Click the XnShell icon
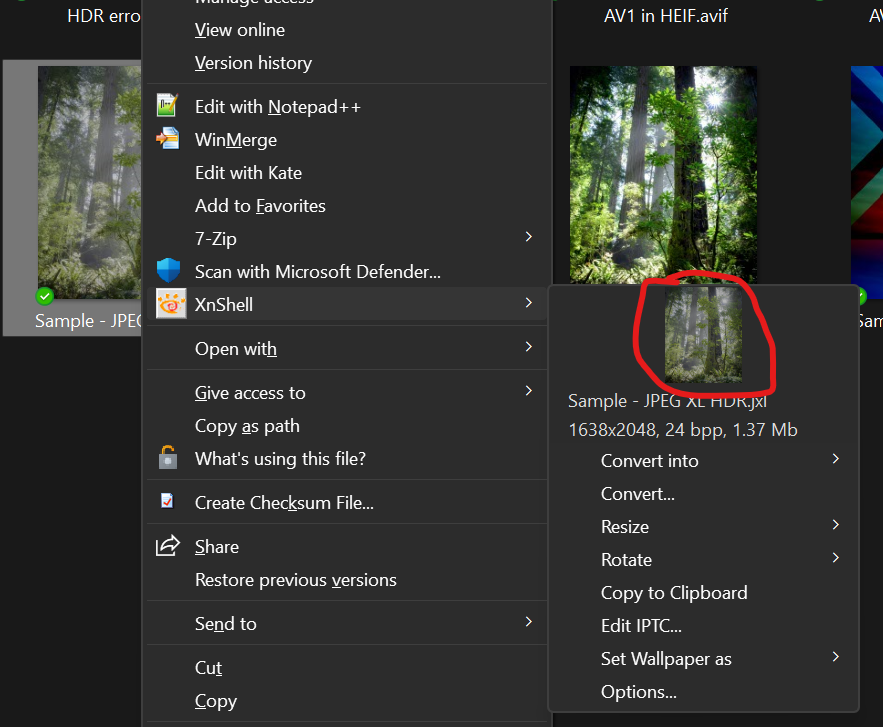Screen dimensions: 883x727 171,304
